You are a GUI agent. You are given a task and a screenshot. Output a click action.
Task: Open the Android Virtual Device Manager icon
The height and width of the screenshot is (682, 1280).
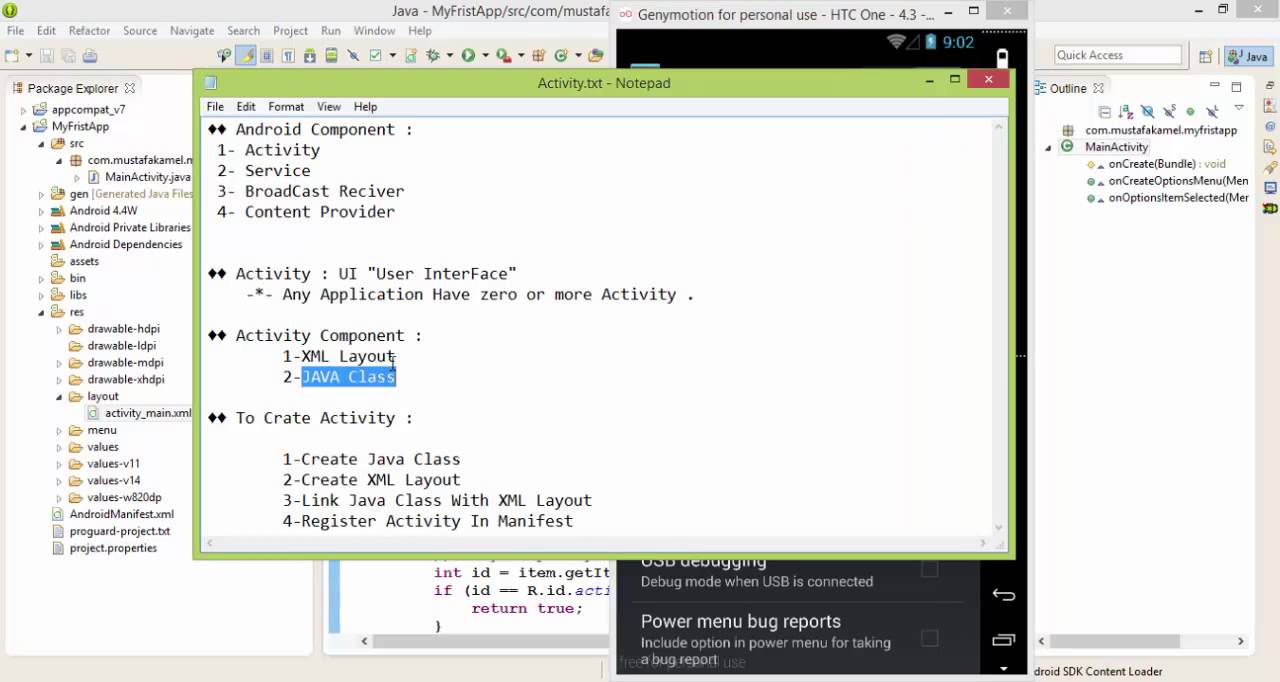(x=331, y=56)
